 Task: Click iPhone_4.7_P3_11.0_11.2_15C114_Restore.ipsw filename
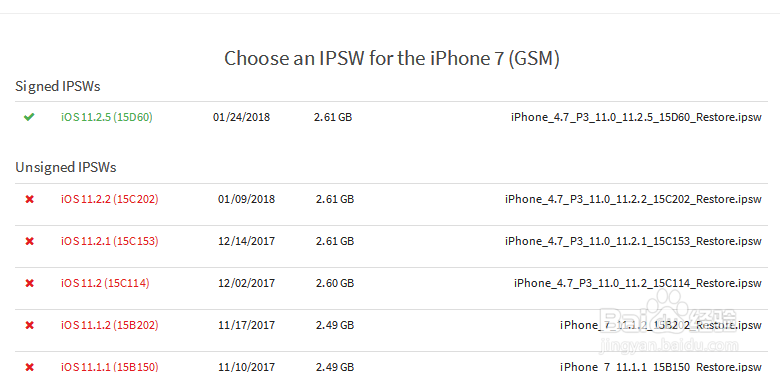(x=638, y=283)
